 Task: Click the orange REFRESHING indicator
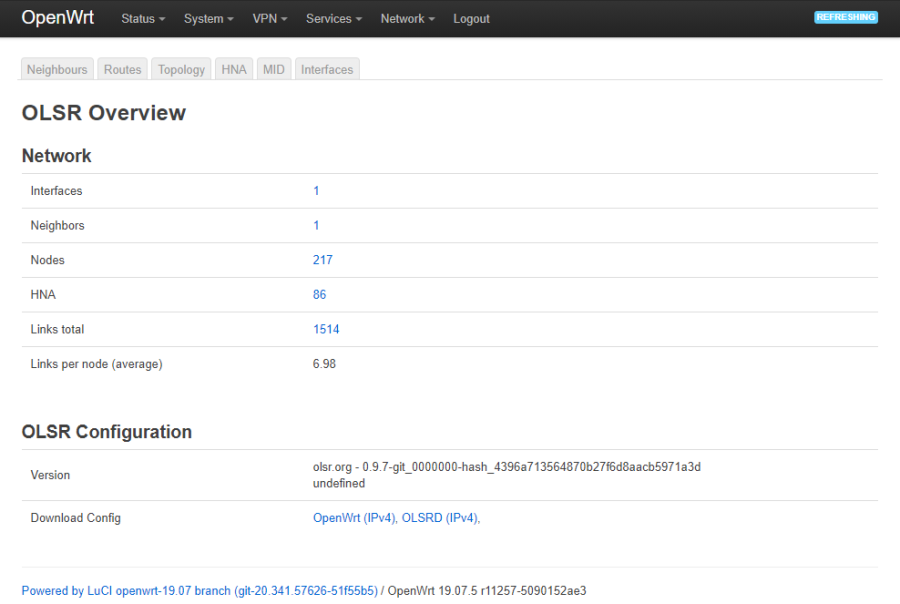[845, 16]
